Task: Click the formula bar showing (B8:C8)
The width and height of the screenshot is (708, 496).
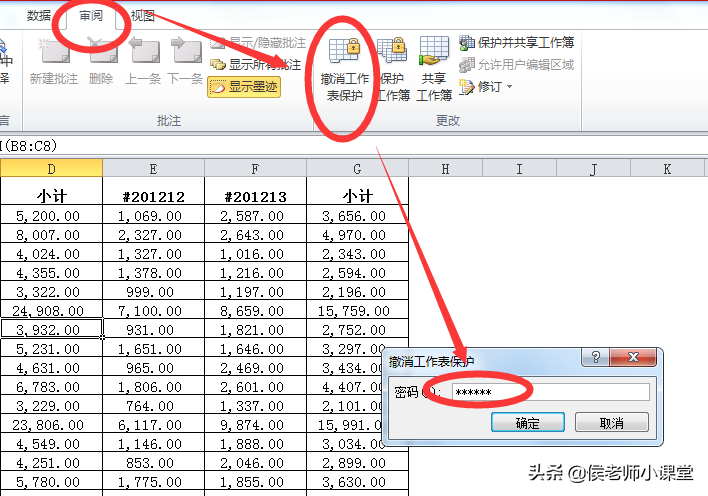Action: [354, 146]
